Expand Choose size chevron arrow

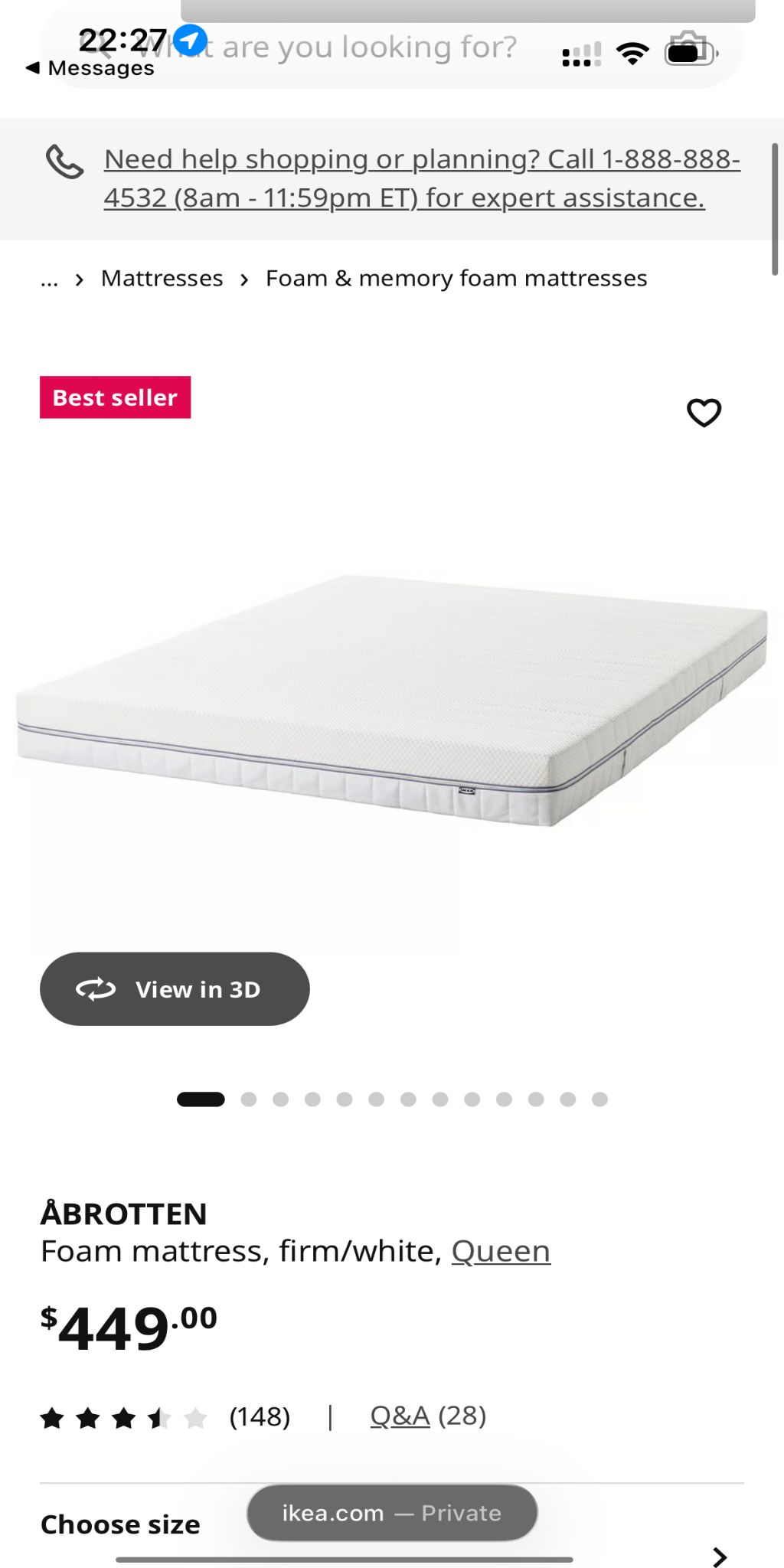pyautogui.click(x=719, y=1557)
